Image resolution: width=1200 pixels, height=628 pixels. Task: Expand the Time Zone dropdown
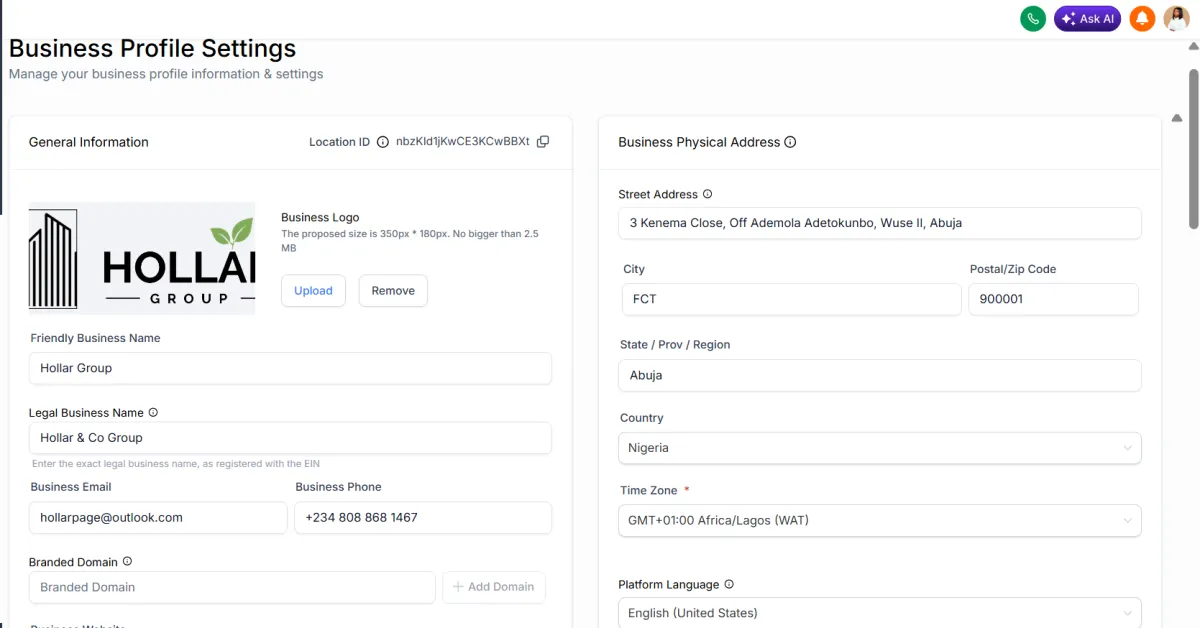coord(880,520)
